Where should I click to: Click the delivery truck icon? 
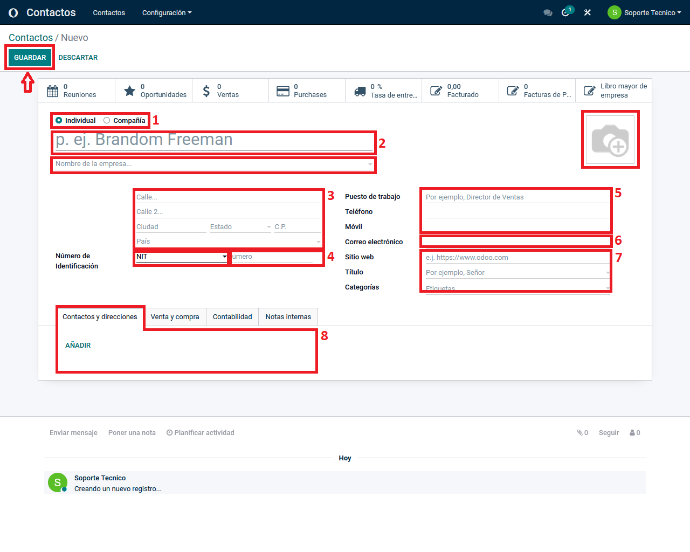point(359,91)
